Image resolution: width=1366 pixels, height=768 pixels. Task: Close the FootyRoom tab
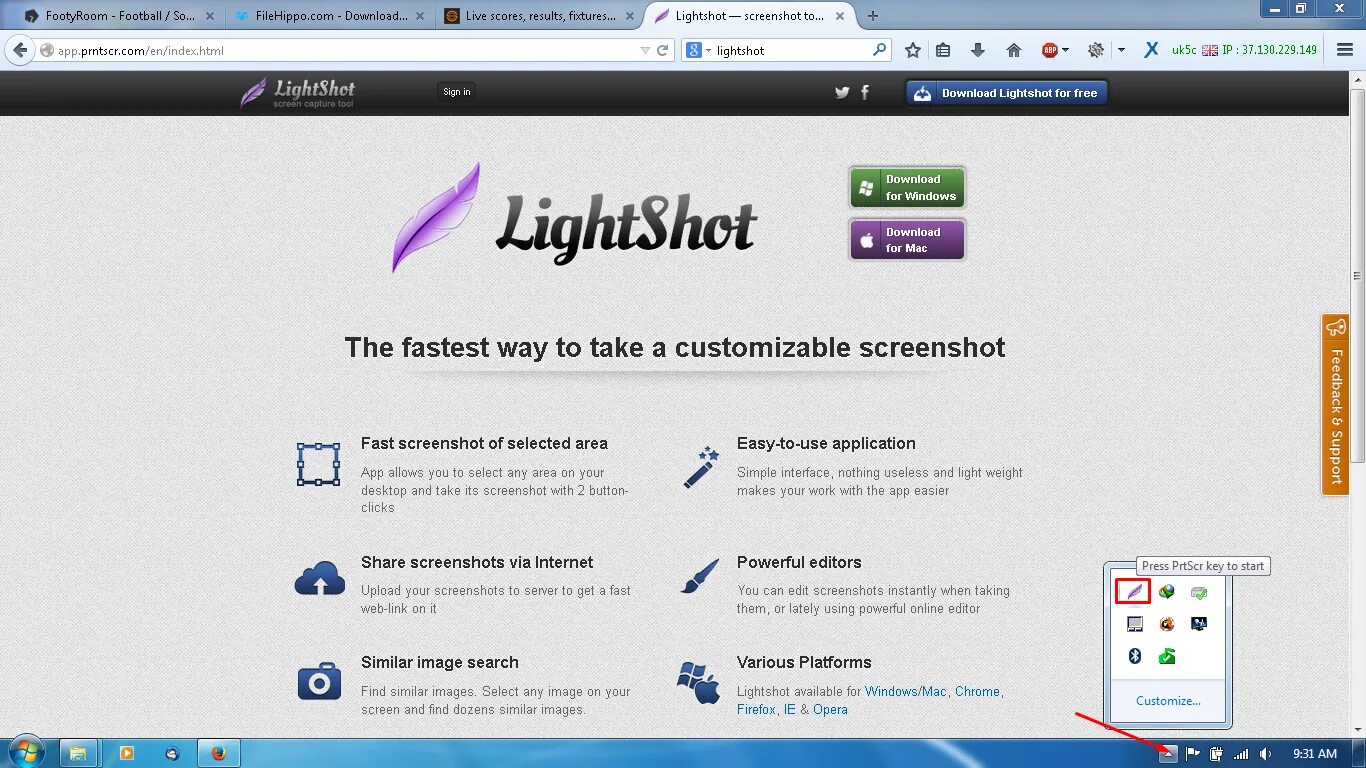(x=209, y=16)
